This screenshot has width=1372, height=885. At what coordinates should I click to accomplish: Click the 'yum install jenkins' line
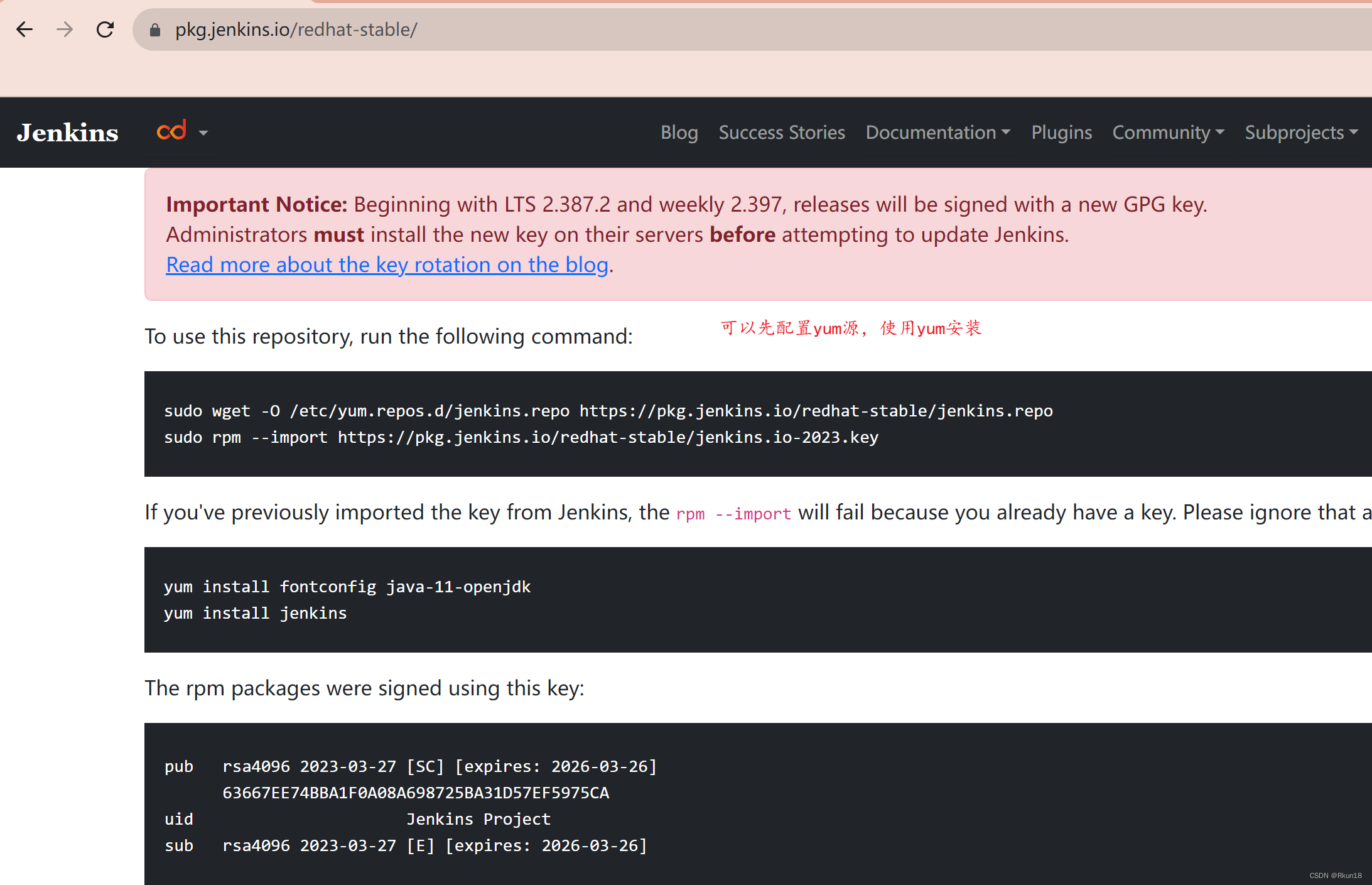click(x=256, y=613)
